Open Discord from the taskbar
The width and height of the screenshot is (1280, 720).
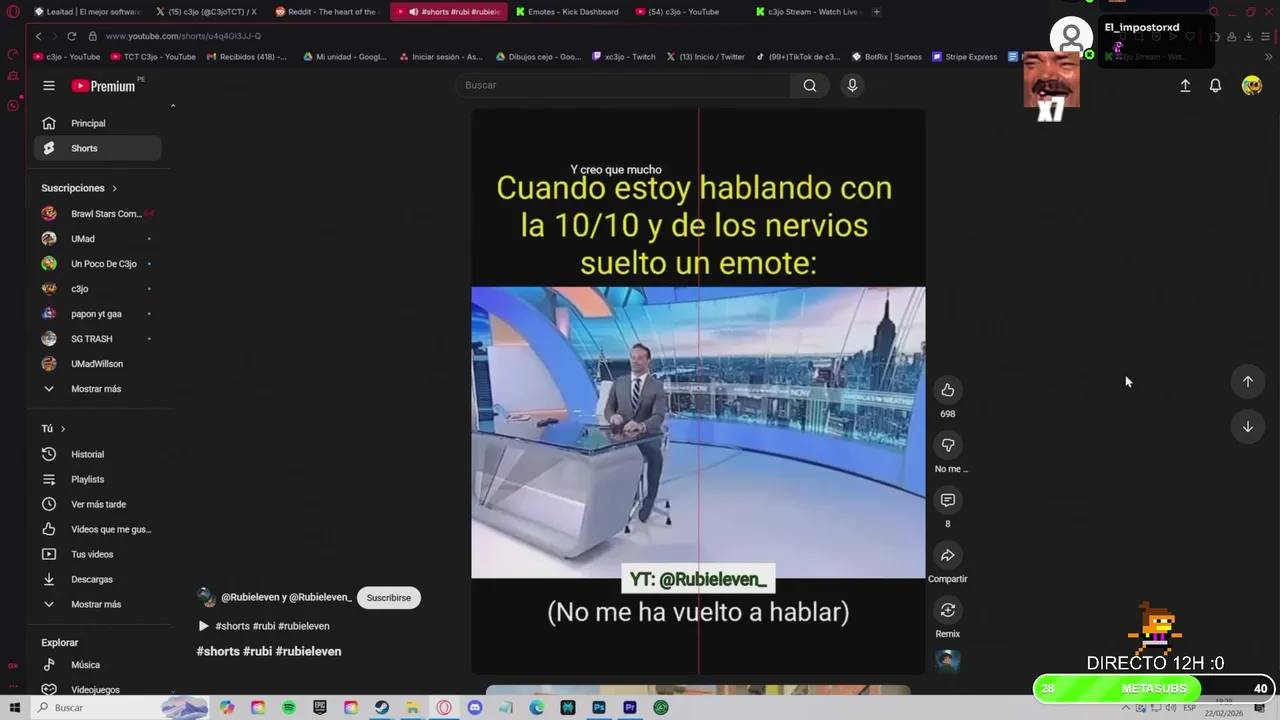click(475, 708)
